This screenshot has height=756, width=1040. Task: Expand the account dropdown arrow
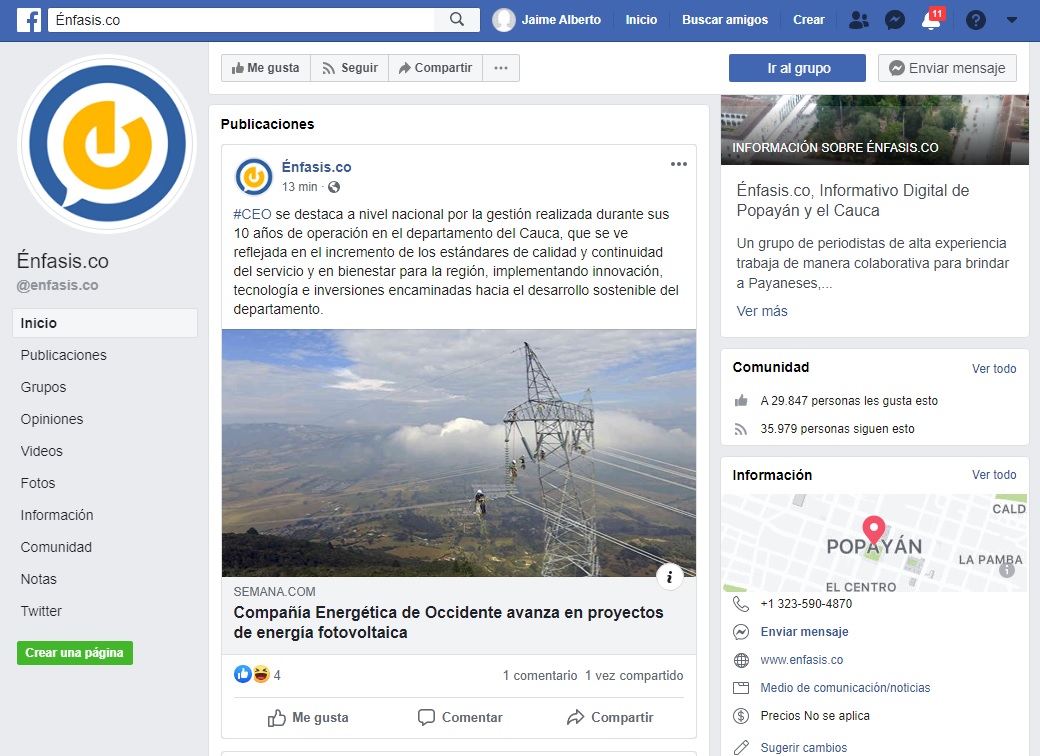click(1011, 20)
